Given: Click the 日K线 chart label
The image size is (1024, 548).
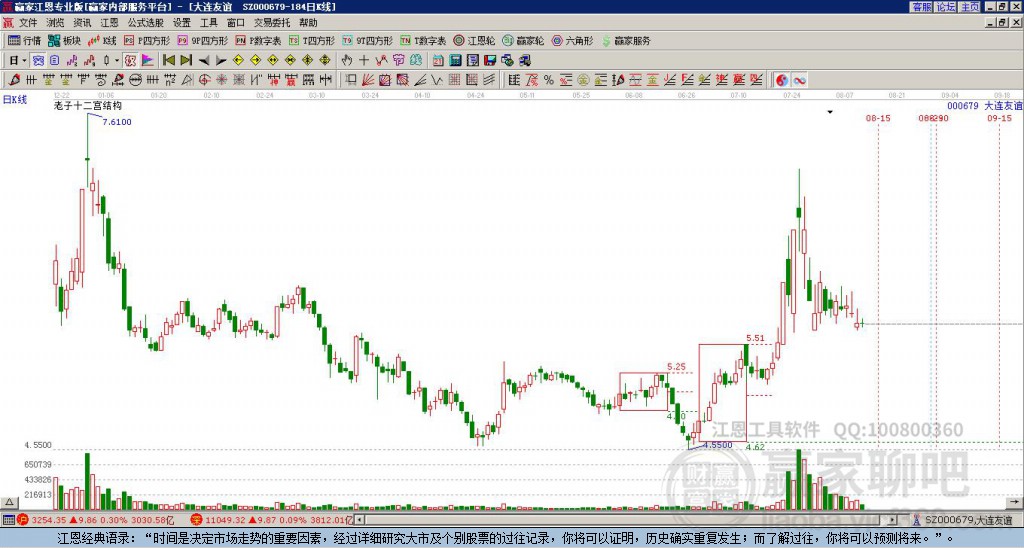Looking at the screenshot, I should 15,99.
